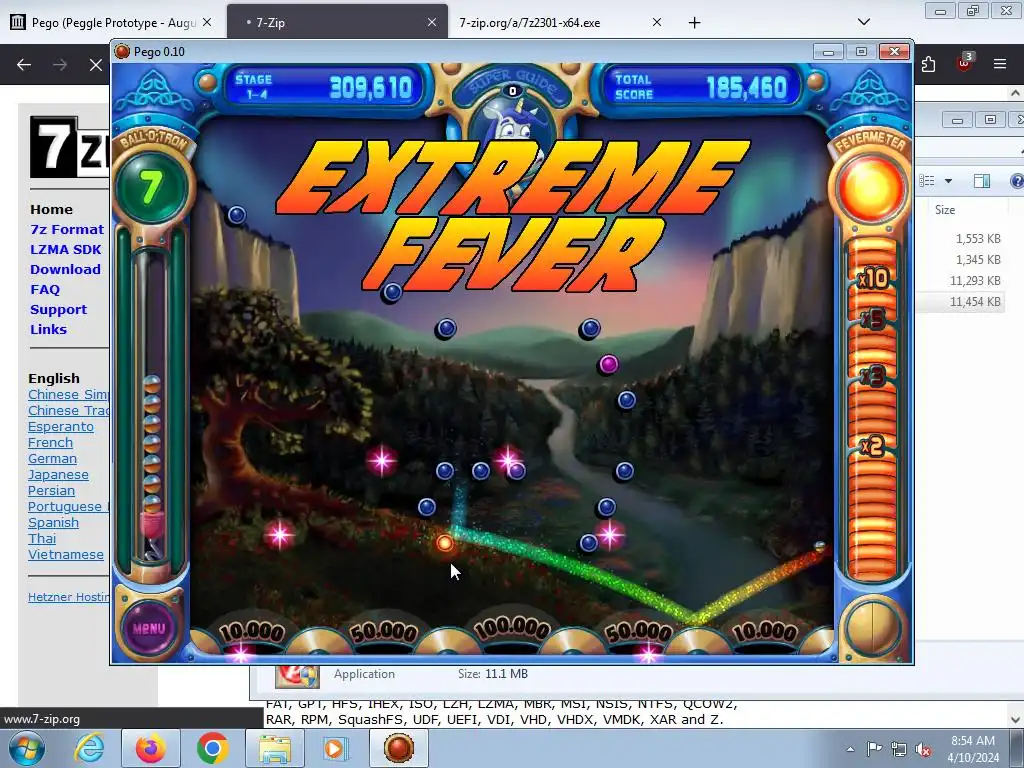Open the media player taskbar icon
Viewport: 1024px width, 768px height.
(x=336, y=748)
